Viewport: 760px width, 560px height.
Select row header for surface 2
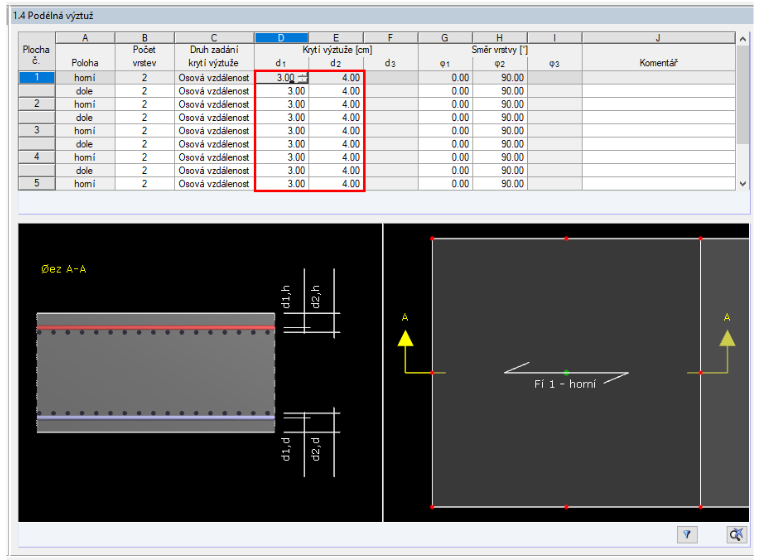point(37,104)
